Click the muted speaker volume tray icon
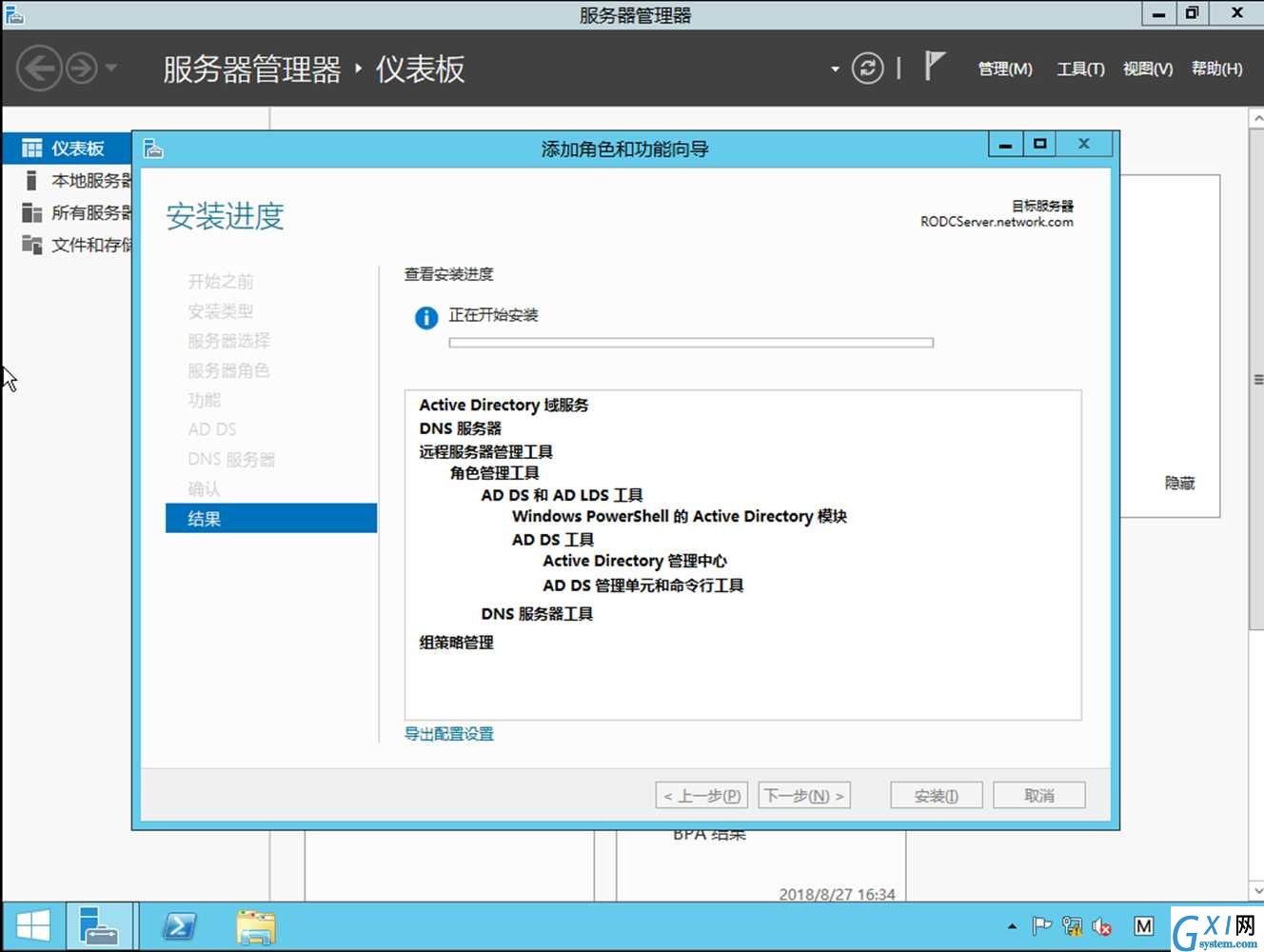This screenshot has height=952, width=1264. [x=1103, y=926]
